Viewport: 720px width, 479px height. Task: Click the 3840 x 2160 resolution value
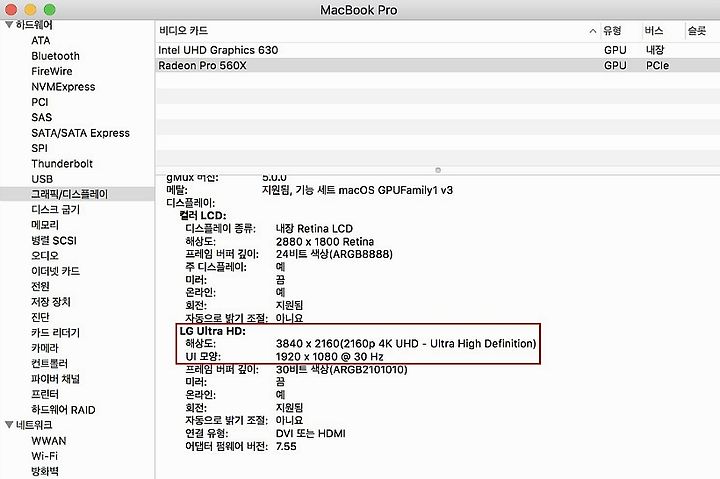[406, 344]
